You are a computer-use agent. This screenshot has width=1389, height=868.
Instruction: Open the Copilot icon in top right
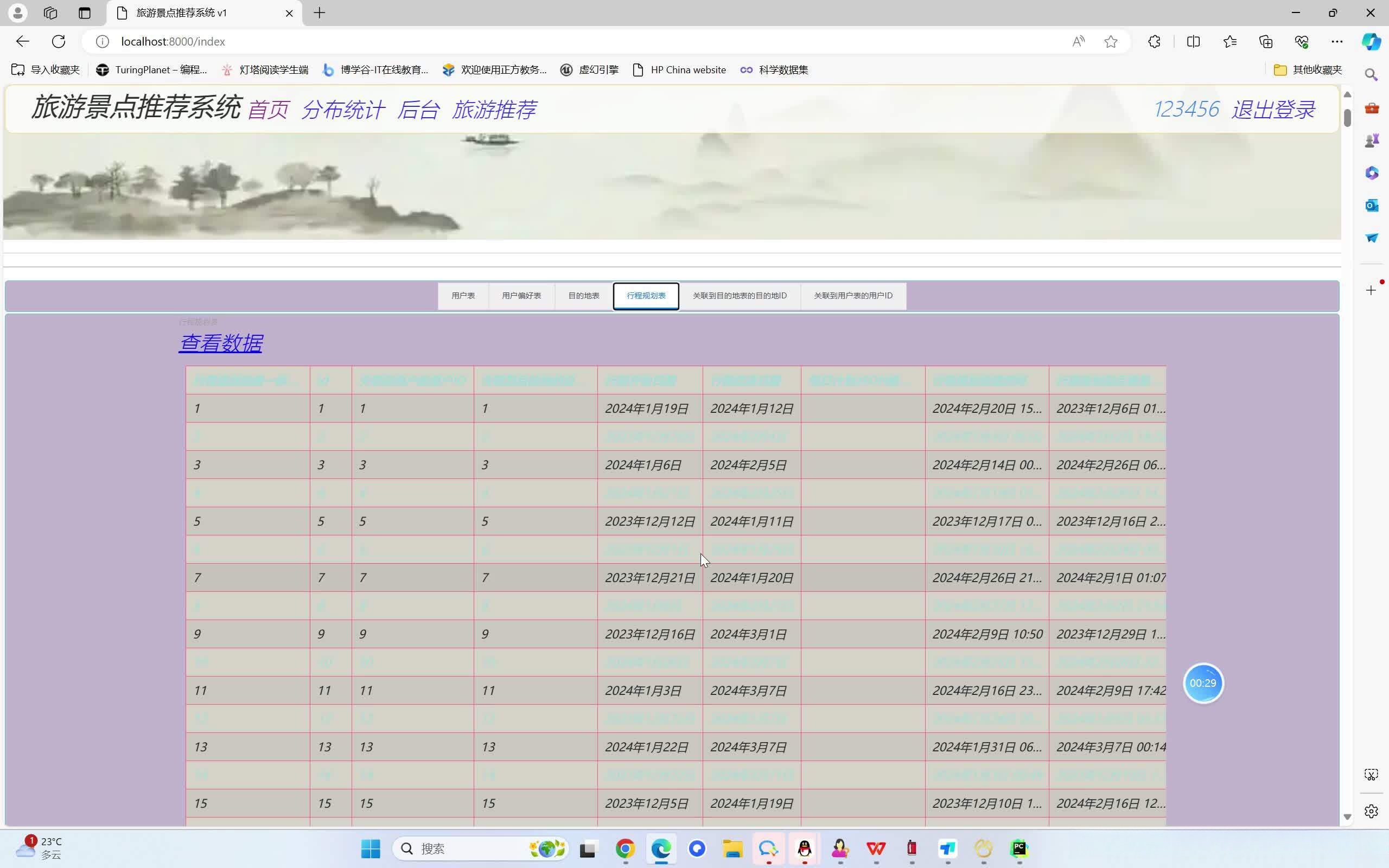(x=1371, y=41)
